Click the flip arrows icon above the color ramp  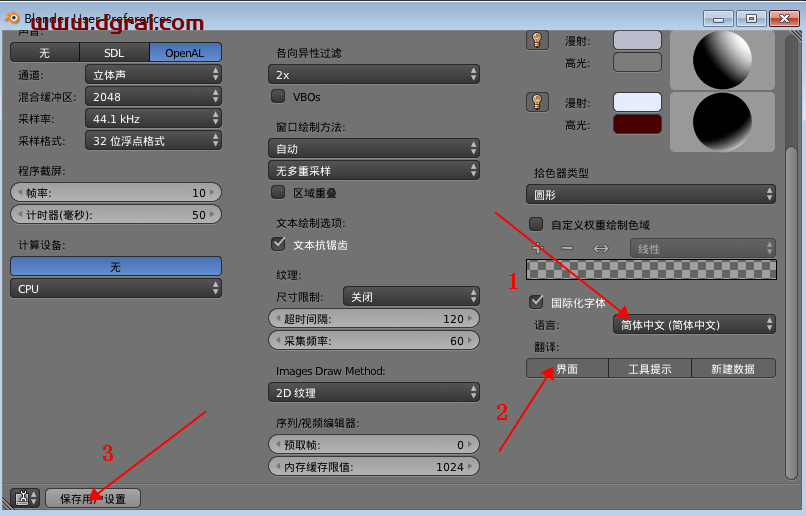point(601,248)
